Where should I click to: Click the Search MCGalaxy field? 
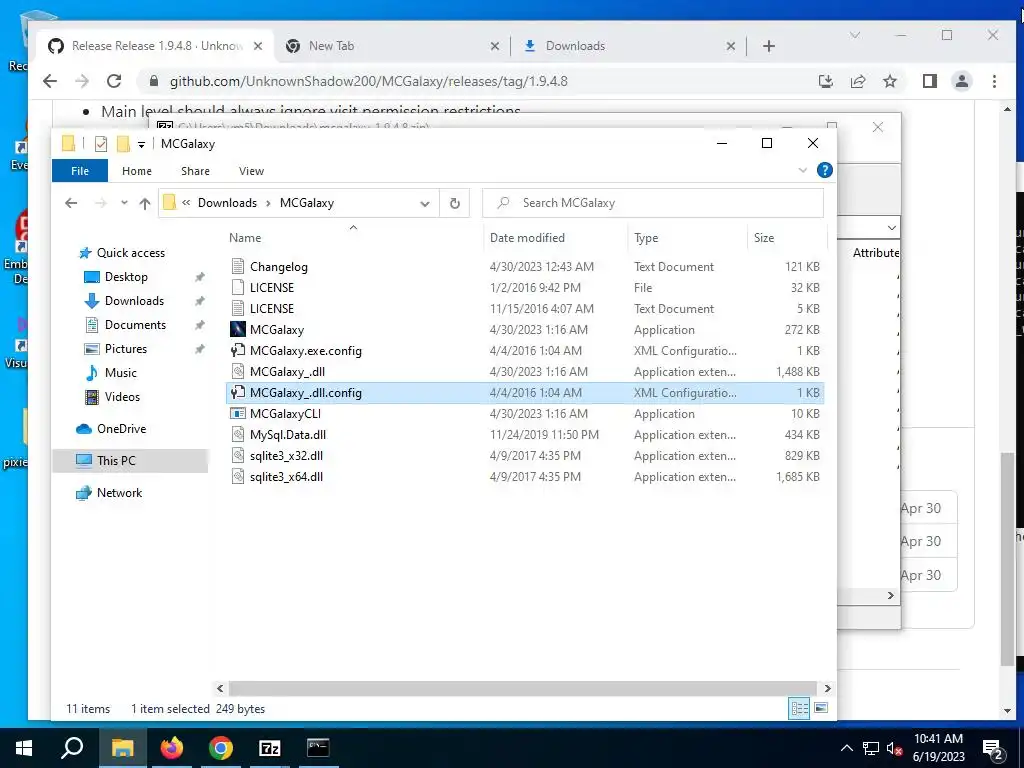(653, 203)
